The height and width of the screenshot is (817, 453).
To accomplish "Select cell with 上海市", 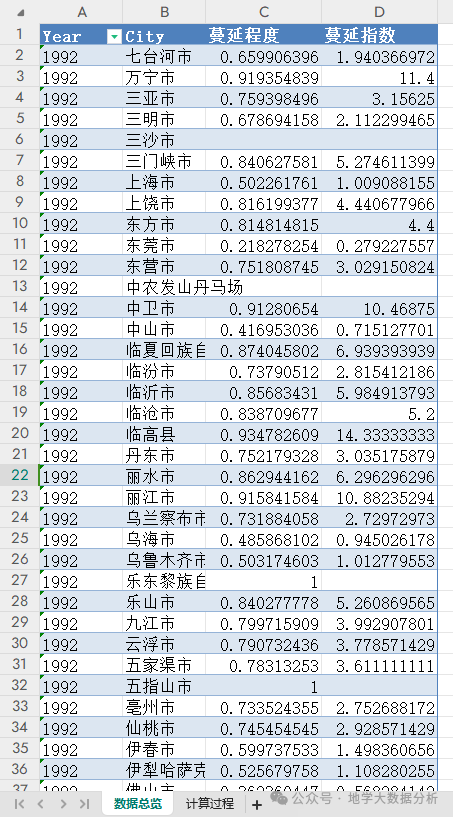I will [x=164, y=182].
